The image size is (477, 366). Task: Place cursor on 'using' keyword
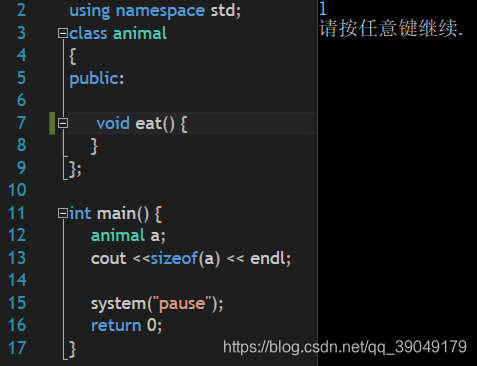(x=90, y=11)
